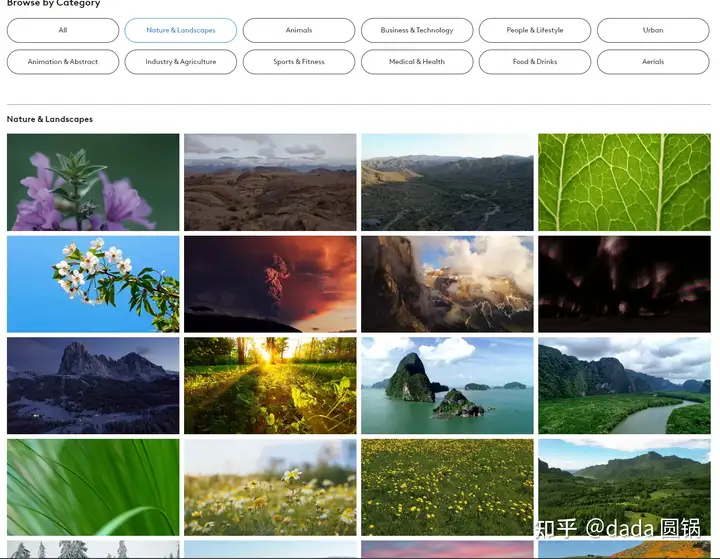Choose the Nature & Landscapes category

pyautogui.click(x=181, y=30)
